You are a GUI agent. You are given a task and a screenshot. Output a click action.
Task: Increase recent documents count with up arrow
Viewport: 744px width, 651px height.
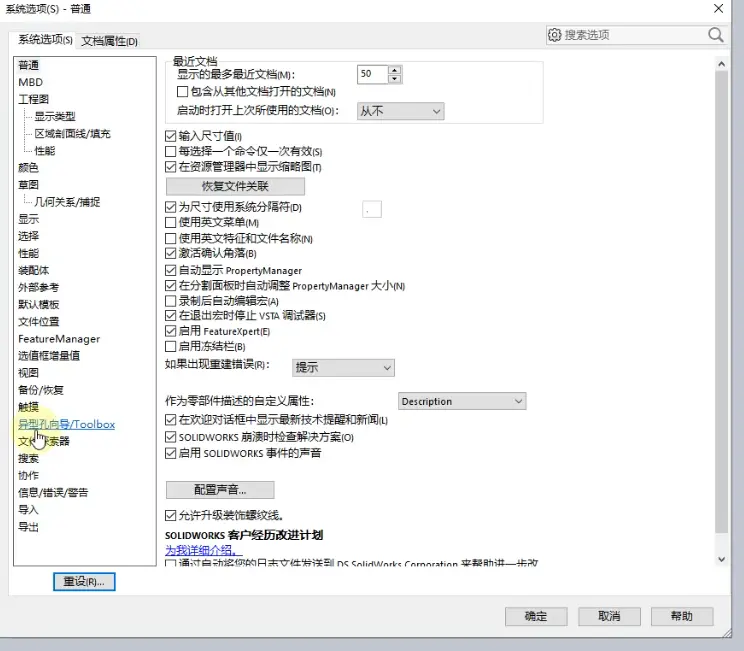[394, 70]
